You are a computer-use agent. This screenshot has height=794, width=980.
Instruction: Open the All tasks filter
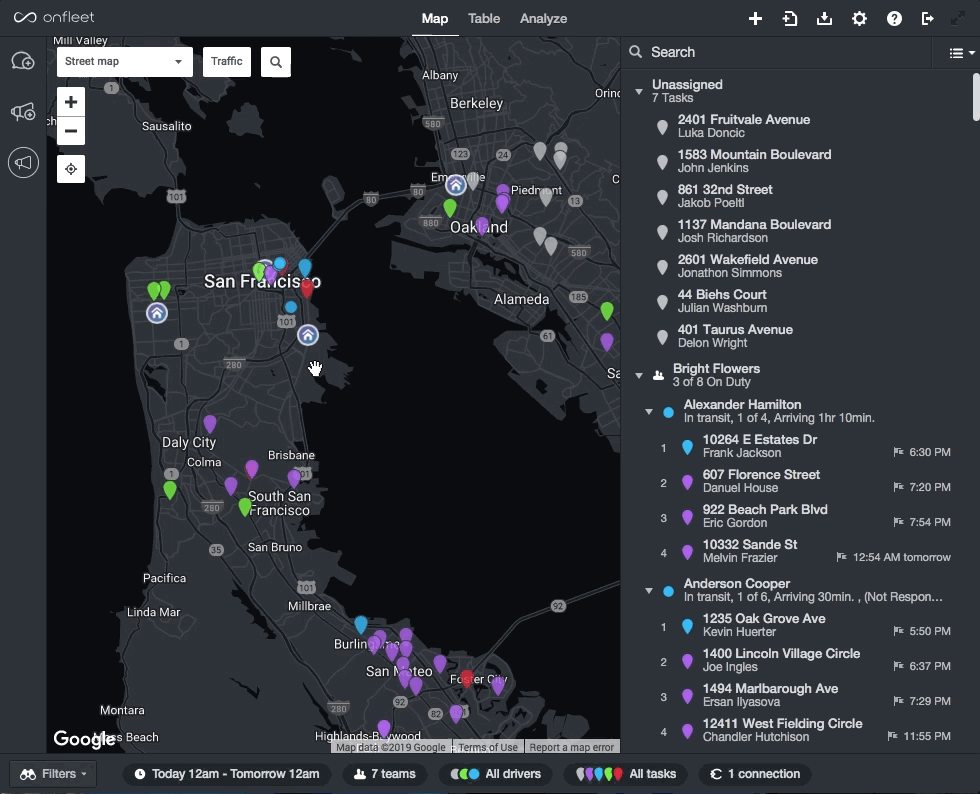click(x=625, y=774)
